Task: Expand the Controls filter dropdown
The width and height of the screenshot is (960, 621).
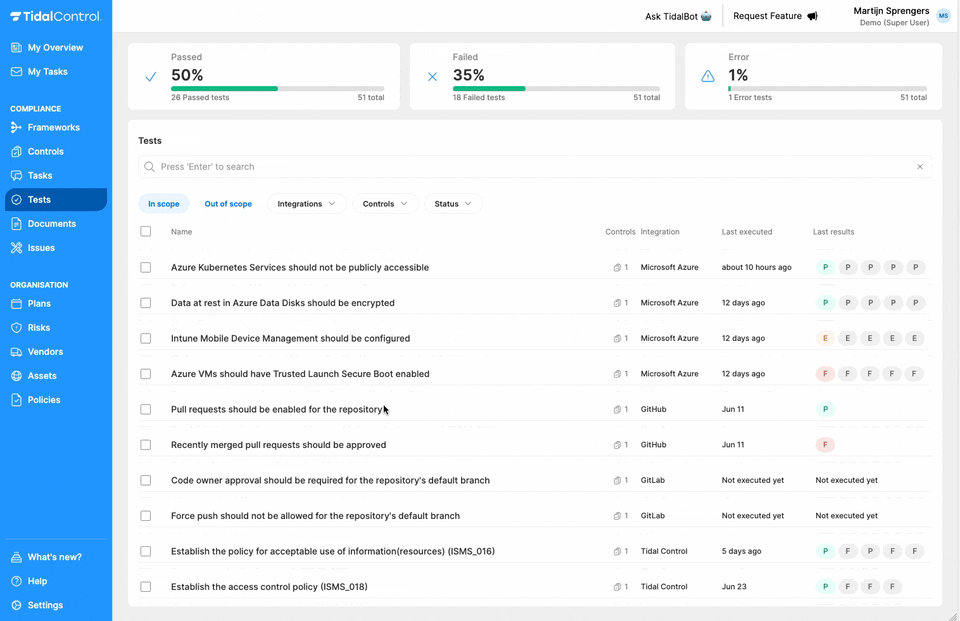Action: (x=384, y=203)
